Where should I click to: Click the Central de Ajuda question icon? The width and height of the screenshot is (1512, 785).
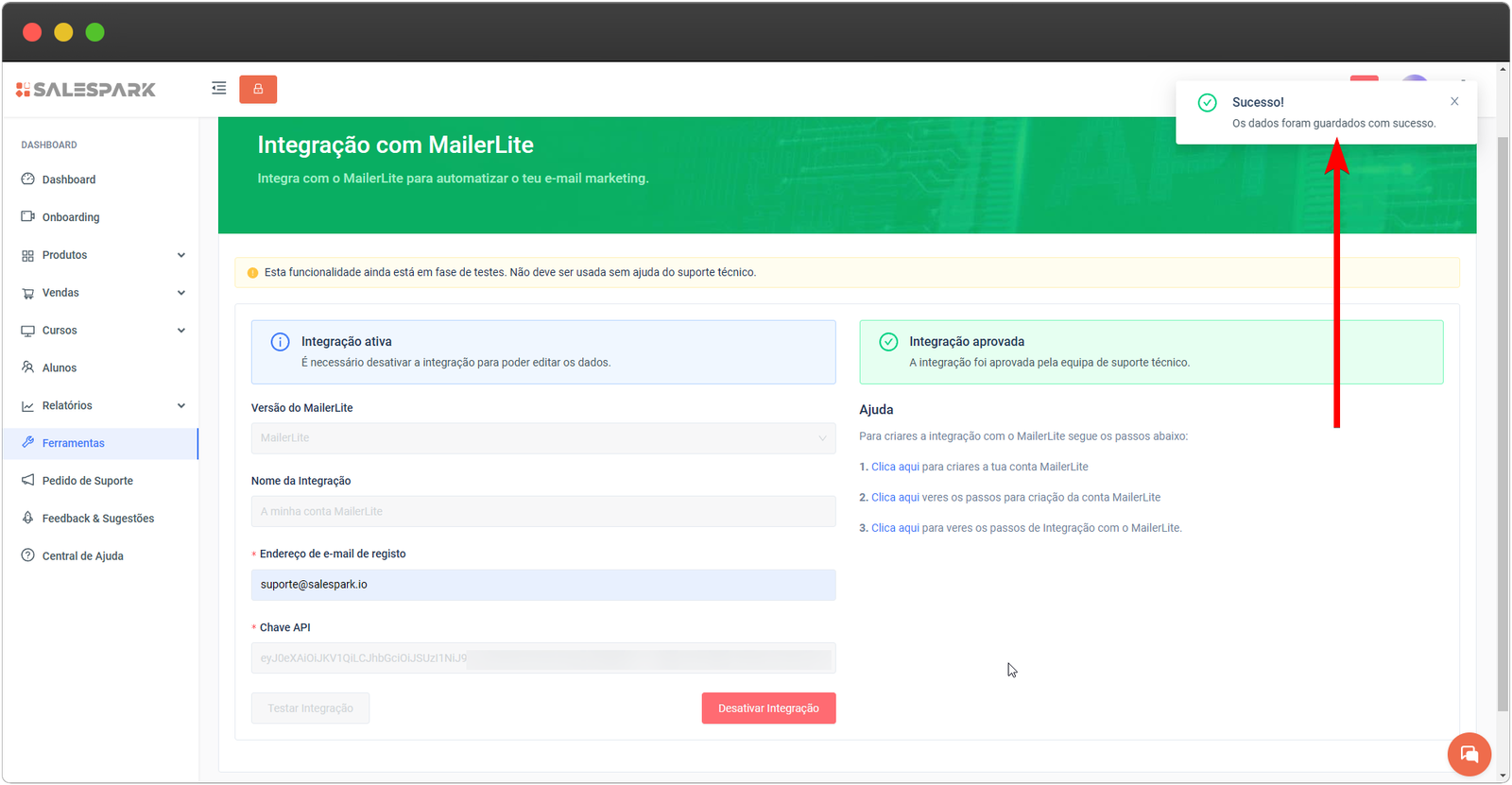click(x=28, y=555)
